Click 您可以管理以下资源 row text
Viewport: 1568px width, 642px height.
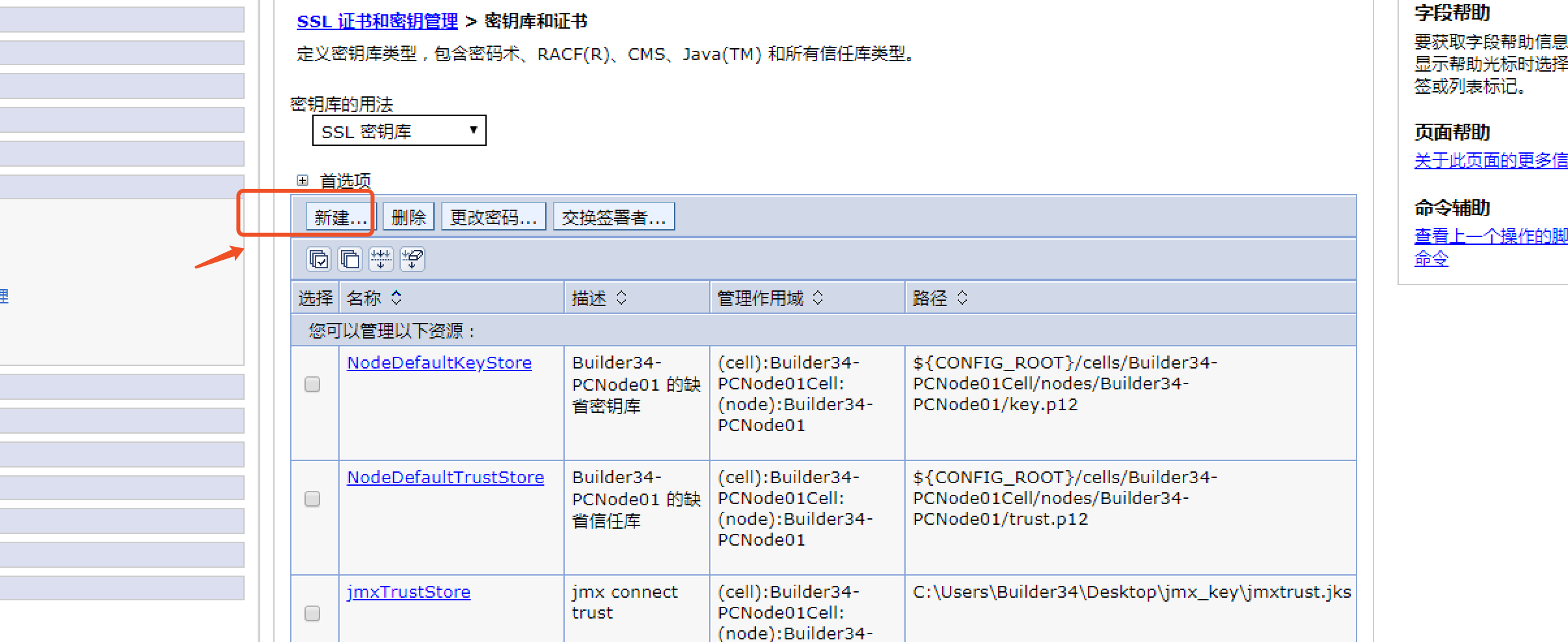pyautogui.click(x=392, y=331)
